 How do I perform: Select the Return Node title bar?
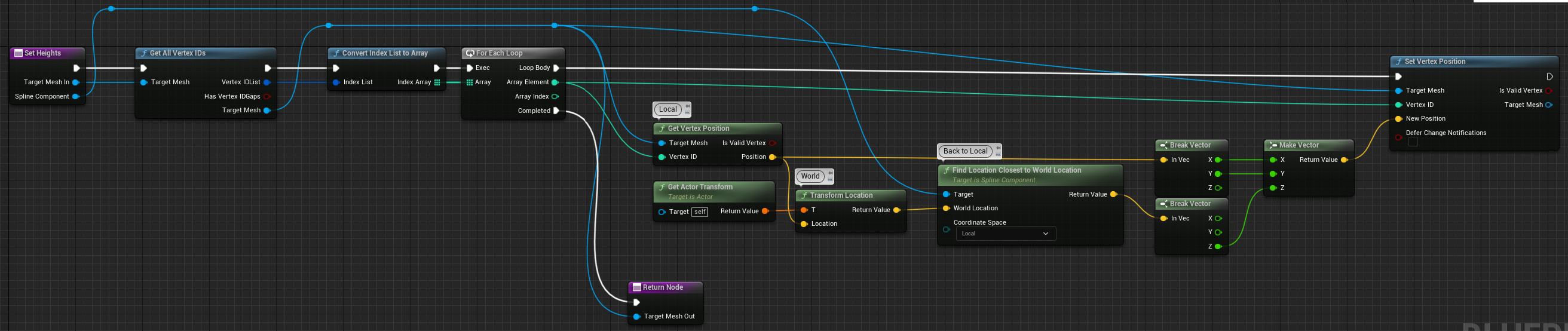click(x=664, y=287)
